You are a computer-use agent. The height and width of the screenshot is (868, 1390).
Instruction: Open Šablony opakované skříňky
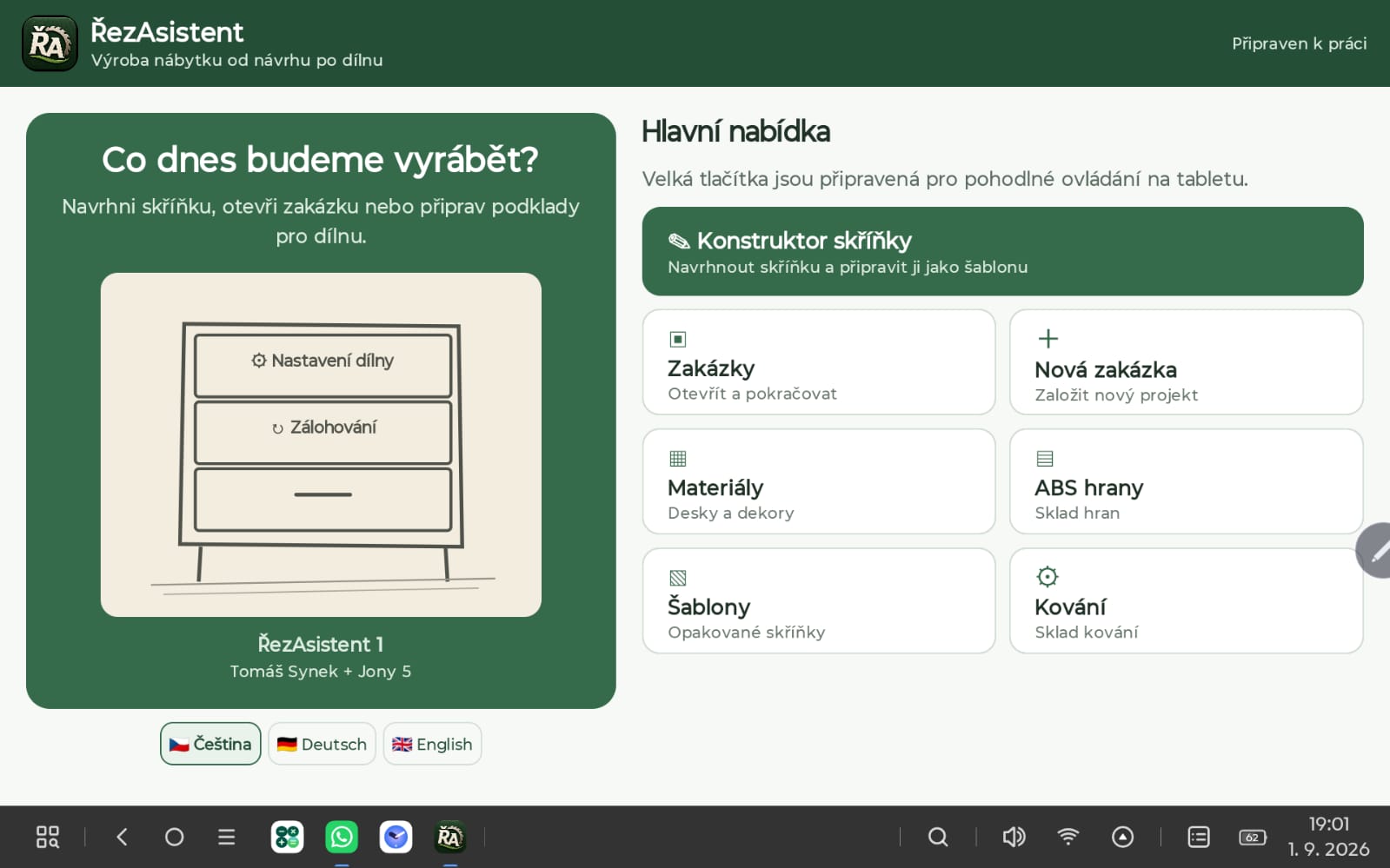point(819,600)
